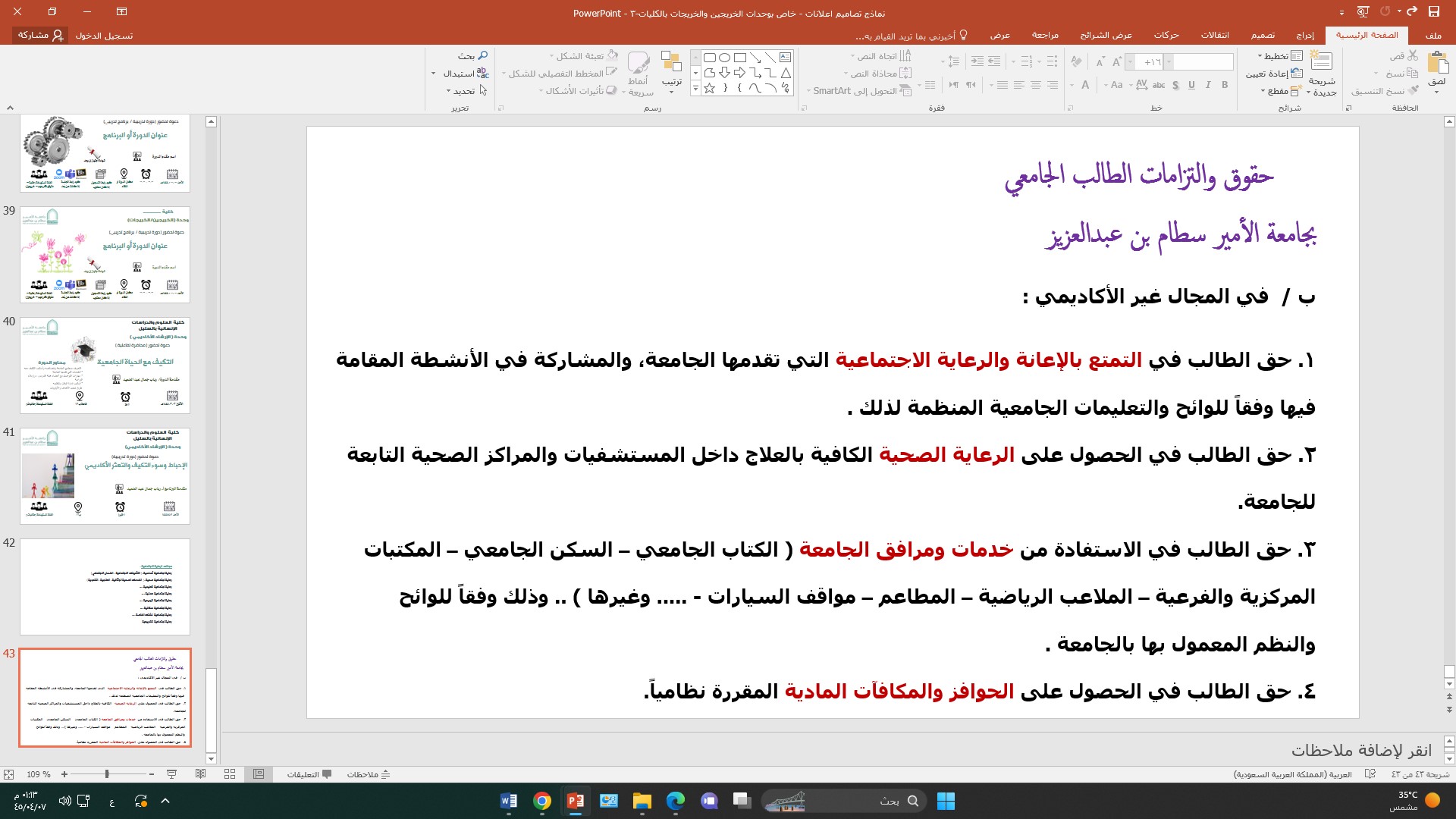Expand the shapes gallery

(695, 89)
